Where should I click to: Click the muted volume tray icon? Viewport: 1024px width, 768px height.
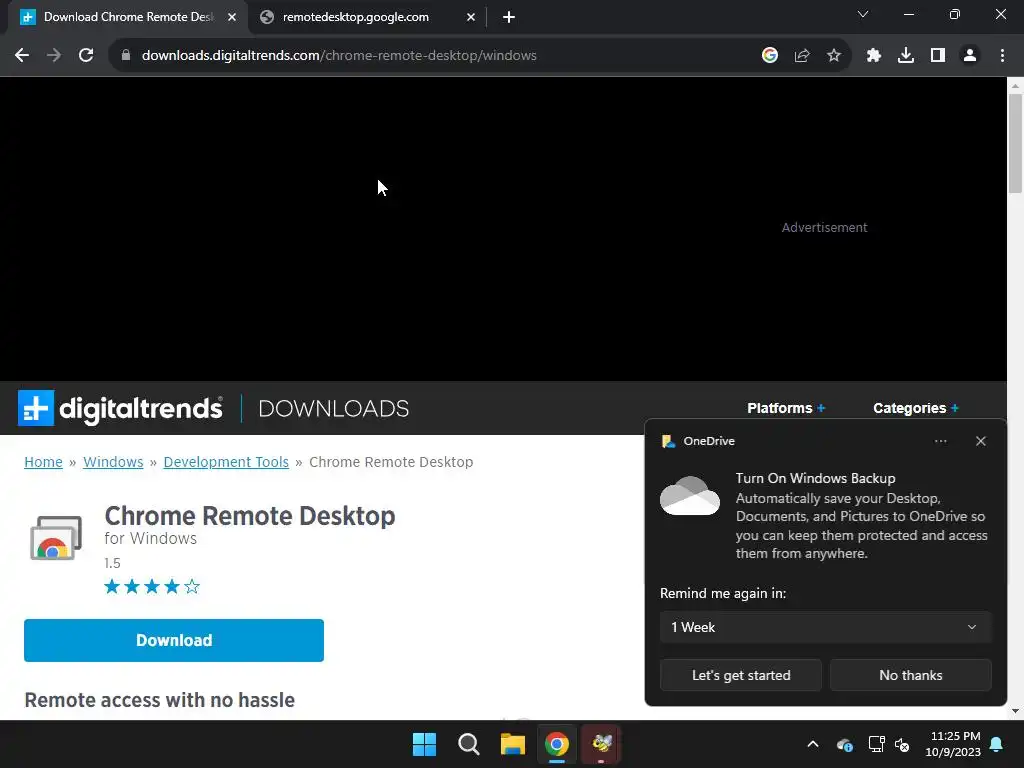click(903, 744)
